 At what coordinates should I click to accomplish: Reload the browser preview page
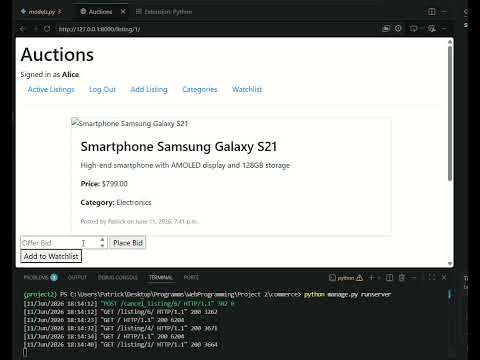(x=47, y=29)
